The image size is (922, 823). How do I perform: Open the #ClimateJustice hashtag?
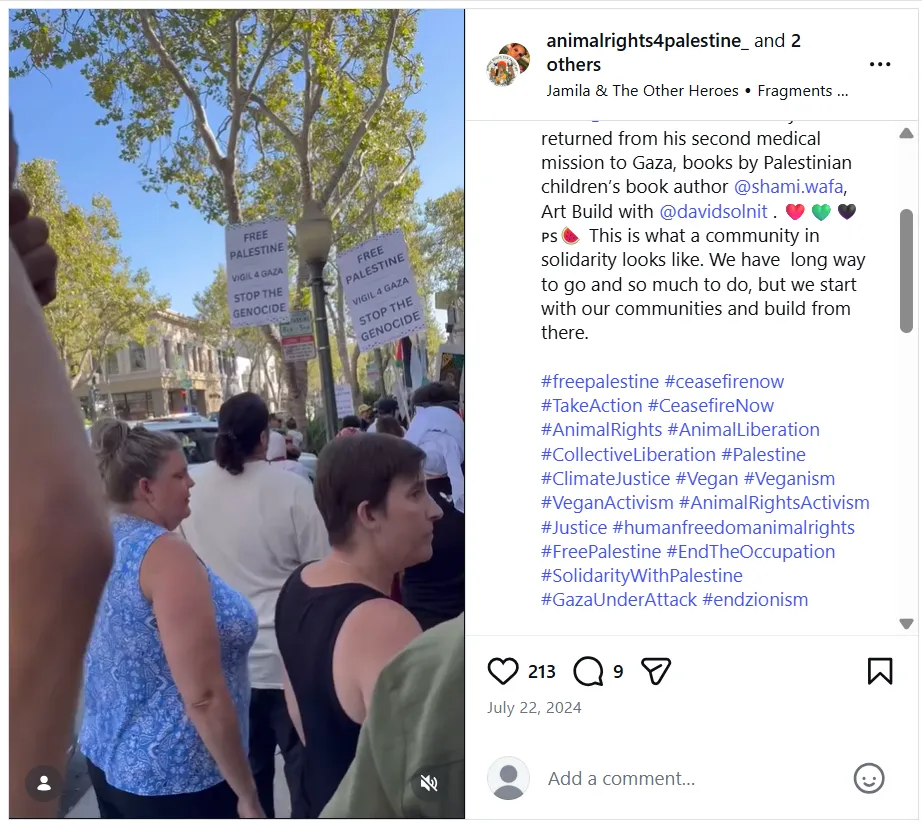point(605,479)
